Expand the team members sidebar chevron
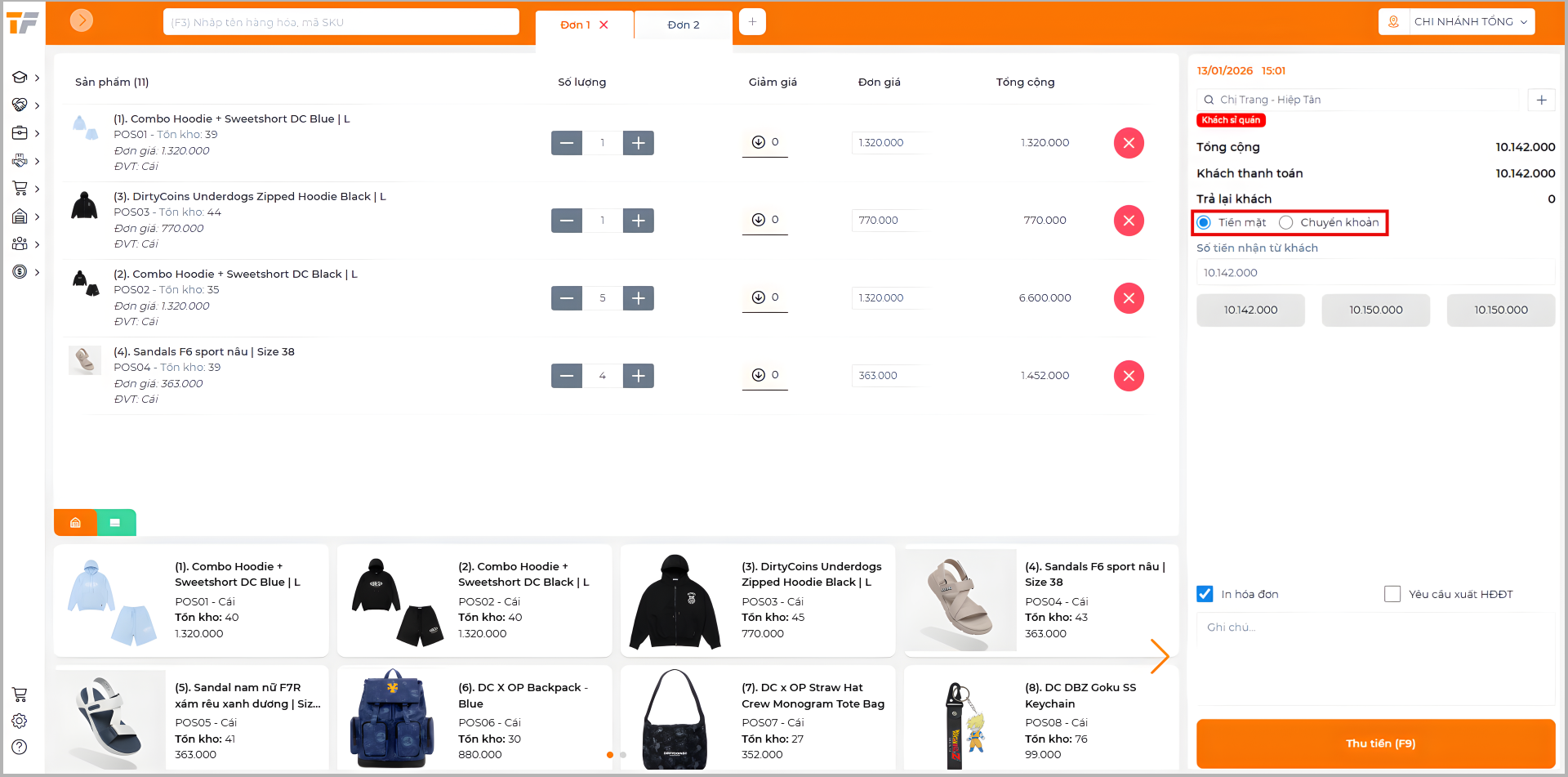The image size is (1568, 777). 37,244
